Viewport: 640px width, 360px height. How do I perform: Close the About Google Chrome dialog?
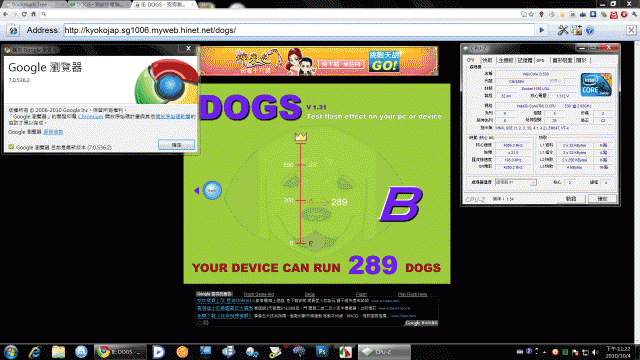pyautogui.click(x=188, y=49)
